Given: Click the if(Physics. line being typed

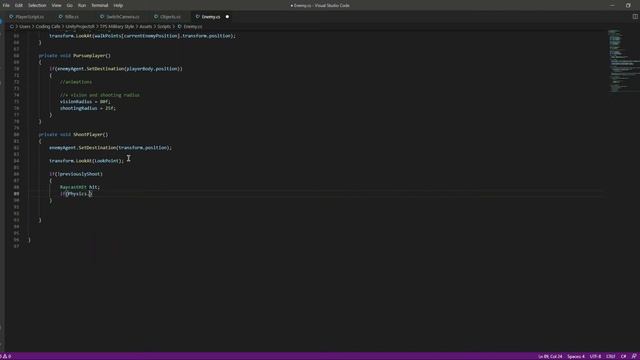Looking at the screenshot, I should (76, 193).
